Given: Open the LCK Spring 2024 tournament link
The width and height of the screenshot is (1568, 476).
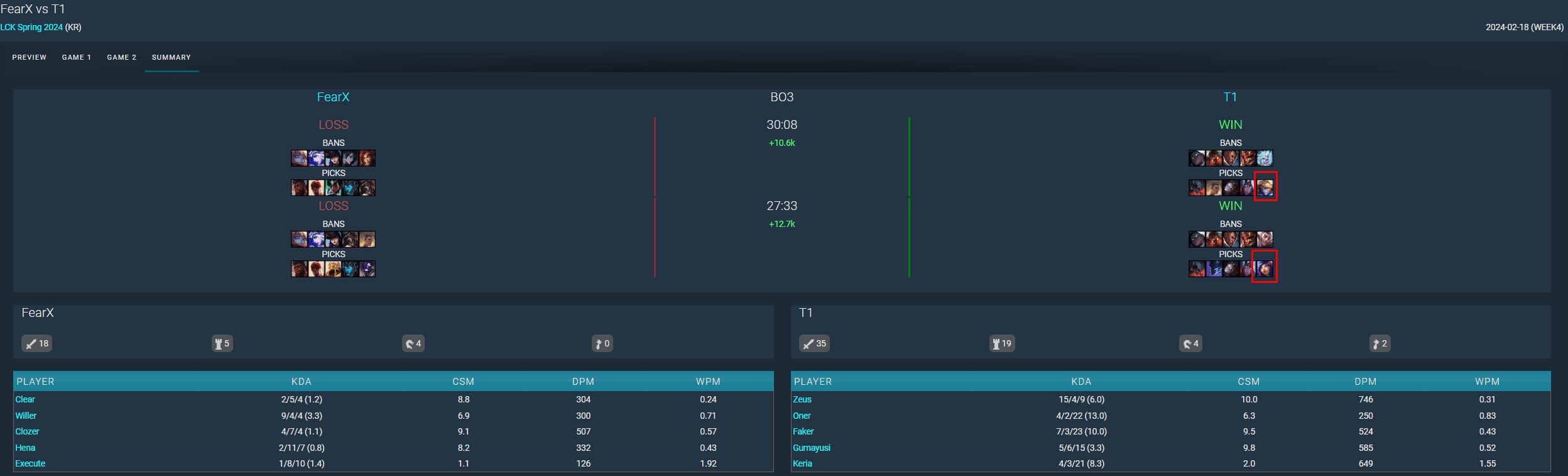Looking at the screenshot, I should point(31,27).
